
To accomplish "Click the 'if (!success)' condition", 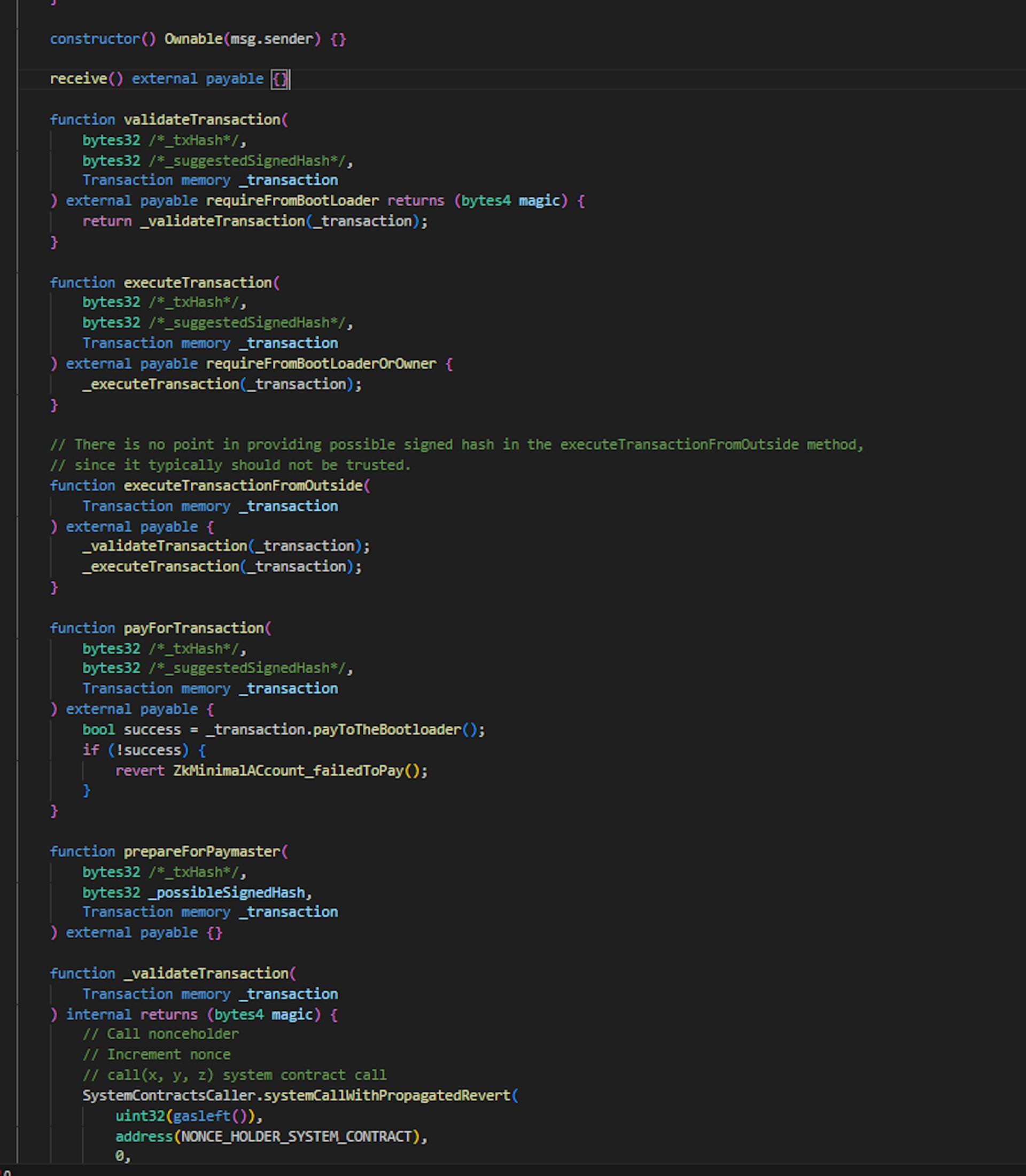I will (x=136, y=750).
